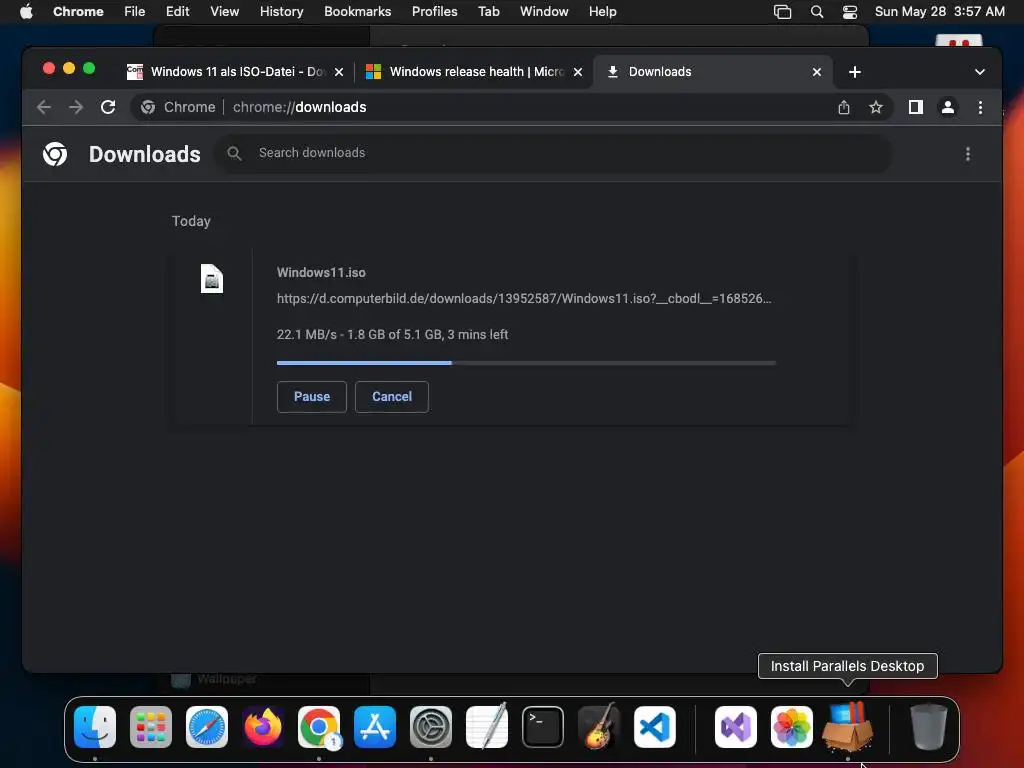Open the computerbild.de download URL link
Viewport: 1024px width, 768px height.
(524, 298)
